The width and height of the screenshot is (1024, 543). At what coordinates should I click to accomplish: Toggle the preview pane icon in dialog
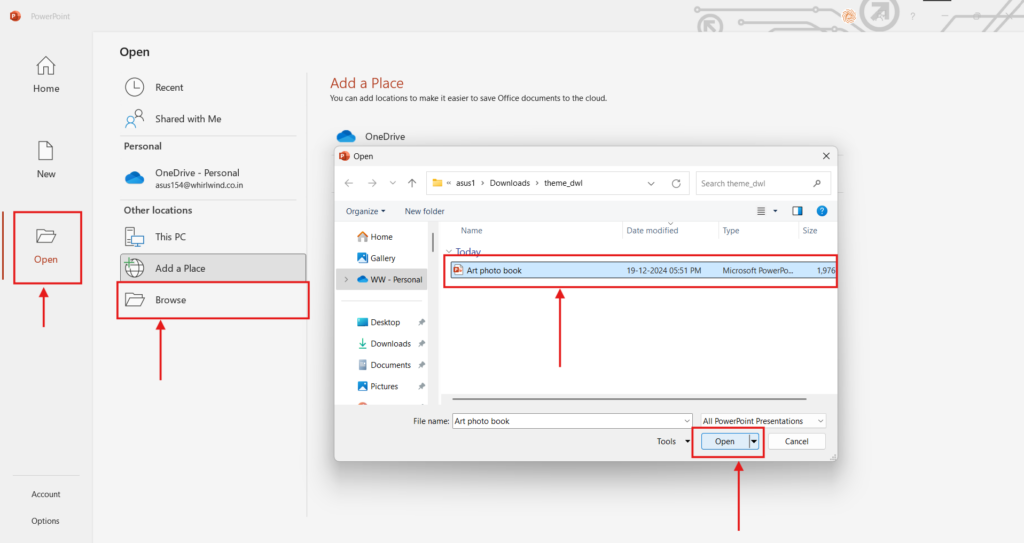click(797, 211)
